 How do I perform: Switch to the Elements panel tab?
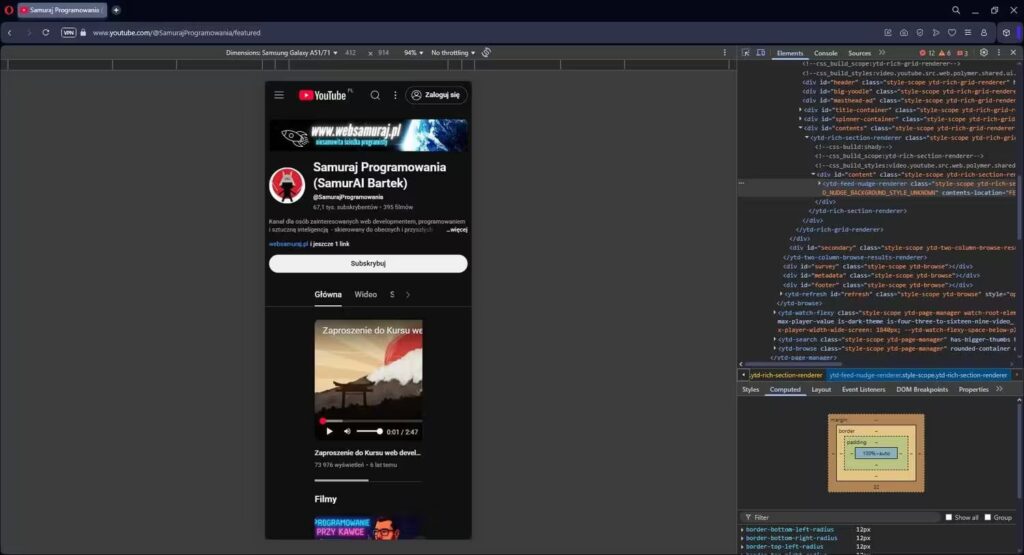click(x=790, y=54)
